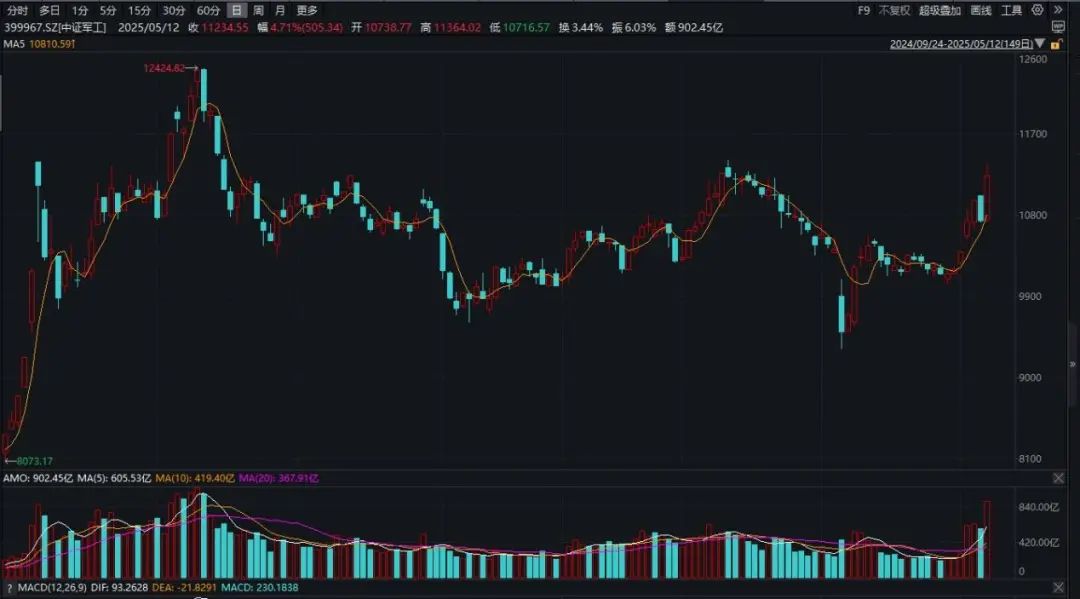Click the low value 10716.57
This screenshot has height=599, width=1080.
[x=526, y=28]
